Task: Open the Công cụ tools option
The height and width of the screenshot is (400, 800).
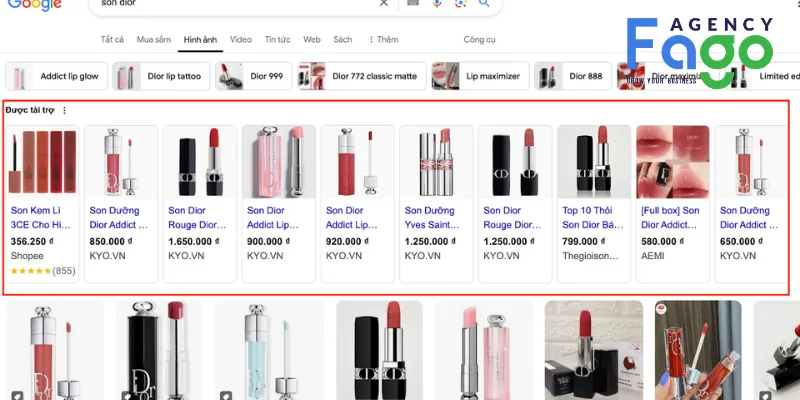Action: (480, 39)
